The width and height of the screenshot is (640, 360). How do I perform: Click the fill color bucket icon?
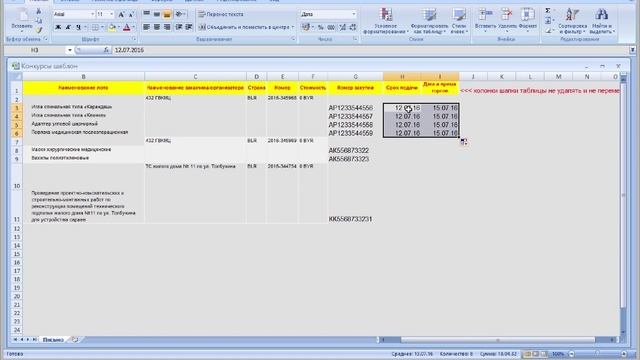pyautogui.click(x=112, y=27)
